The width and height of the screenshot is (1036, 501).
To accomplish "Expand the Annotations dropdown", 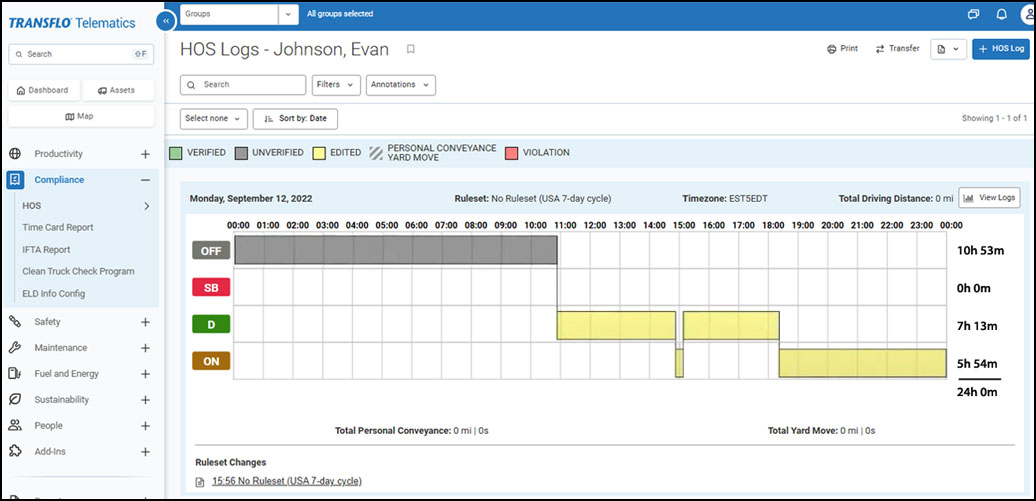I will pyautogui.click(x=400, y=85).
